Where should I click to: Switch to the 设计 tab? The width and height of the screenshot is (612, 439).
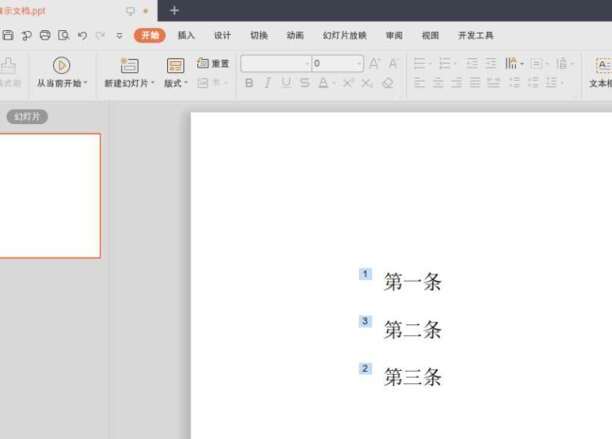(222, 36)
